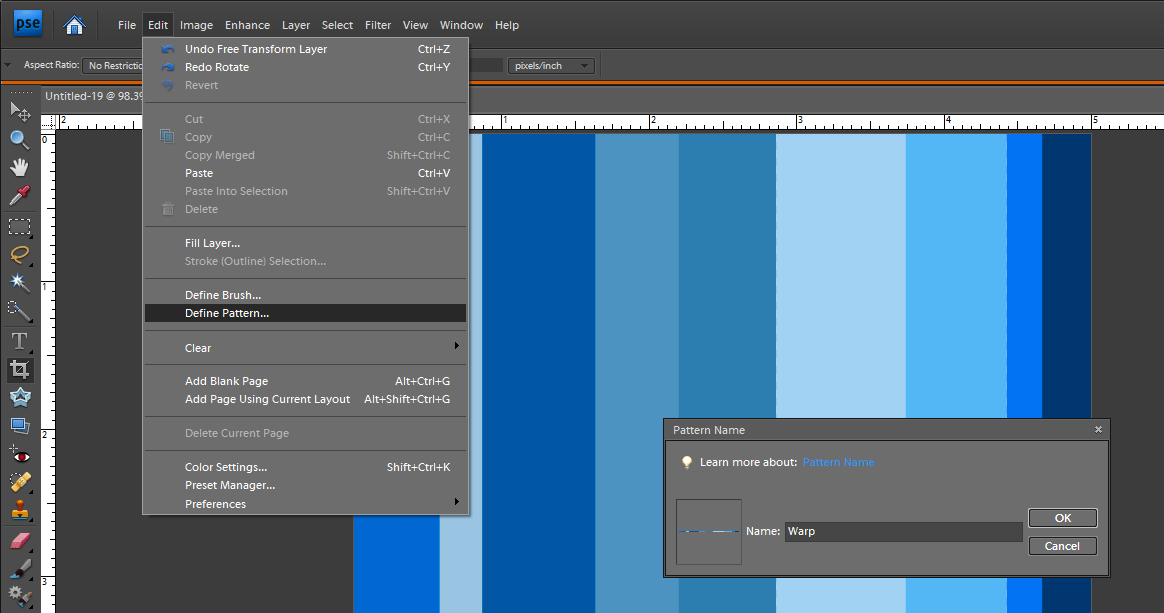Choose the Lasso tool
Viewport: 1164px width, 613px height.
point(19,254)
